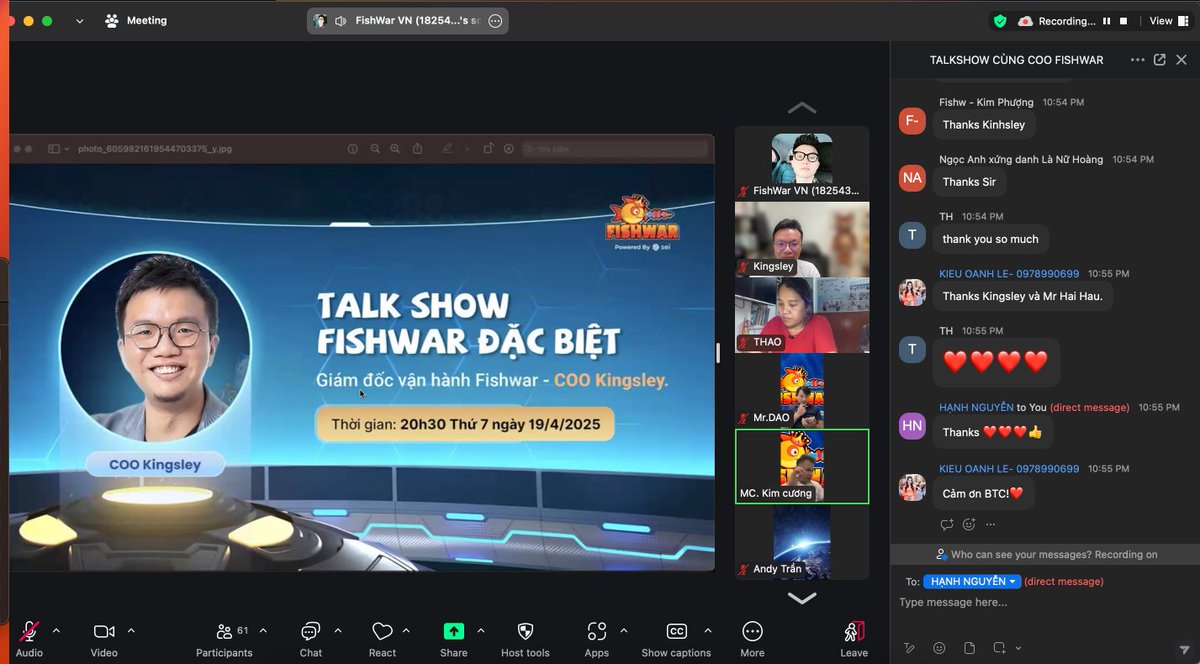Expand the arrow beside Chat
The width and height of the screenshot is (1200, 664).
pos(337,631)
